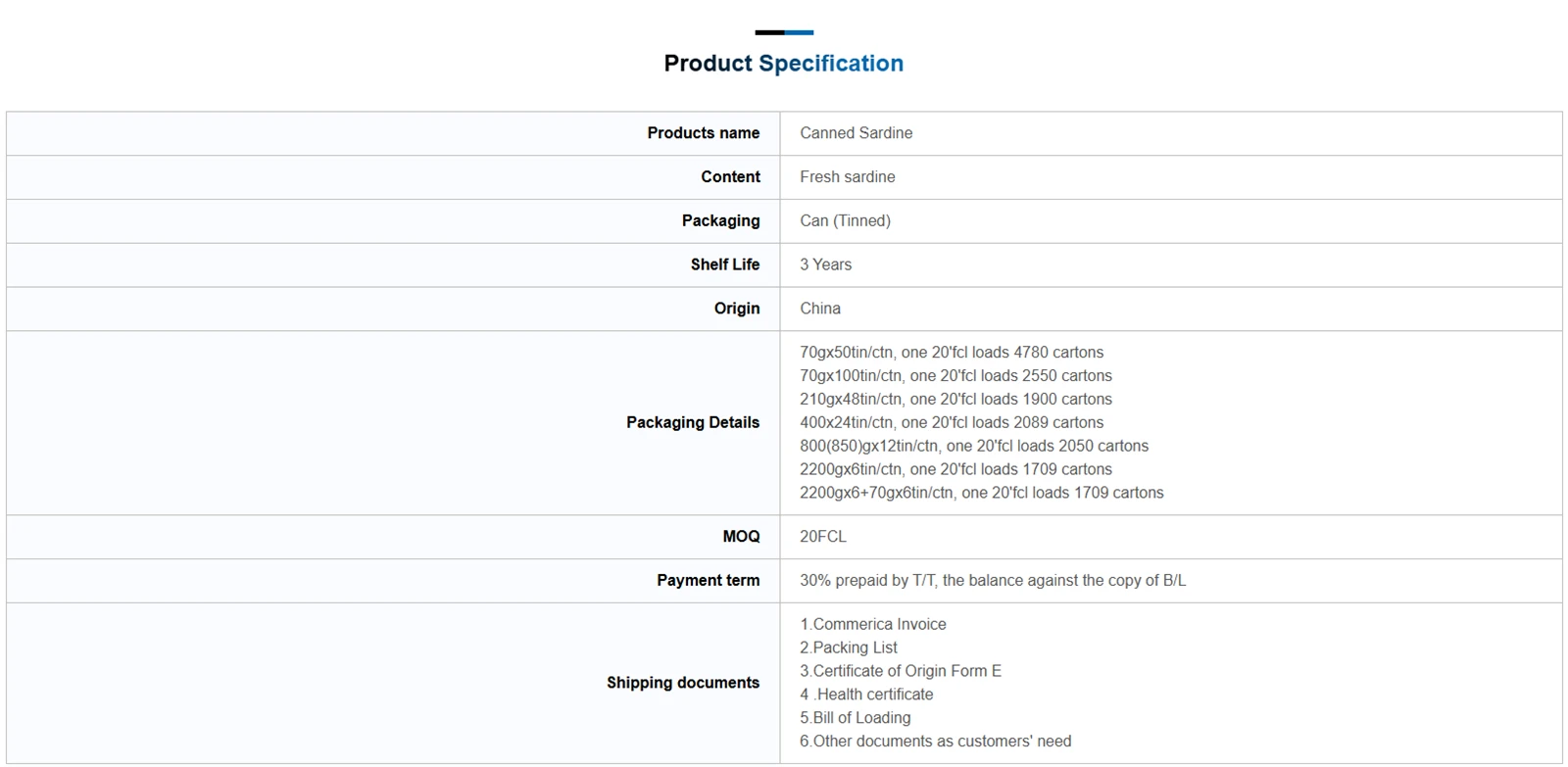Select the 'Payment term' label
Viewport: 1568px width, 767px height.
point(709,581)
